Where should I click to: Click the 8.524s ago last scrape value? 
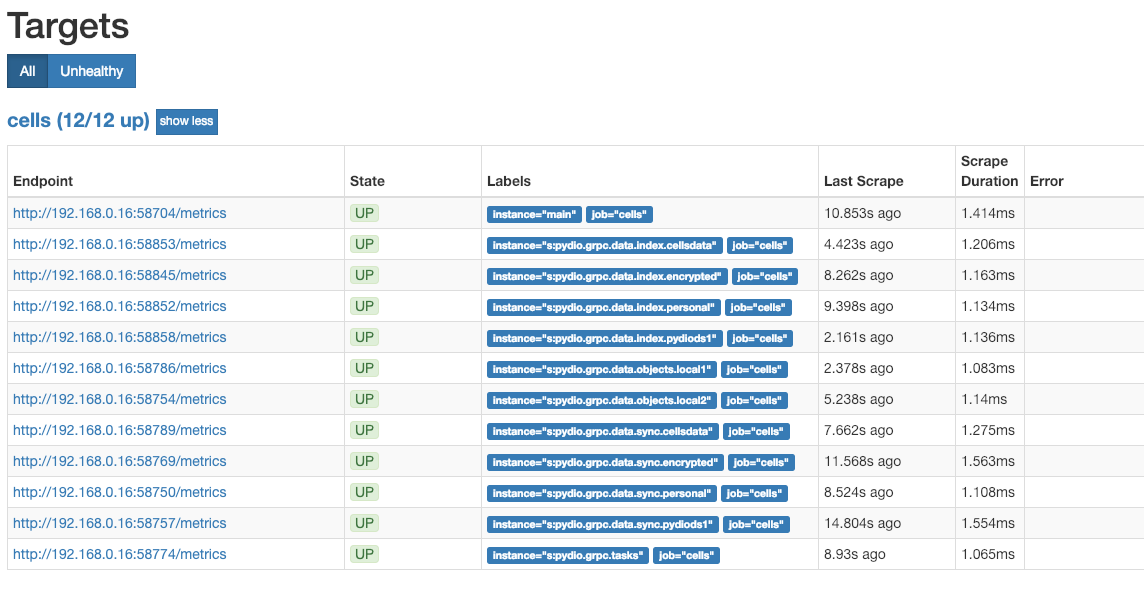coord(859,492)
